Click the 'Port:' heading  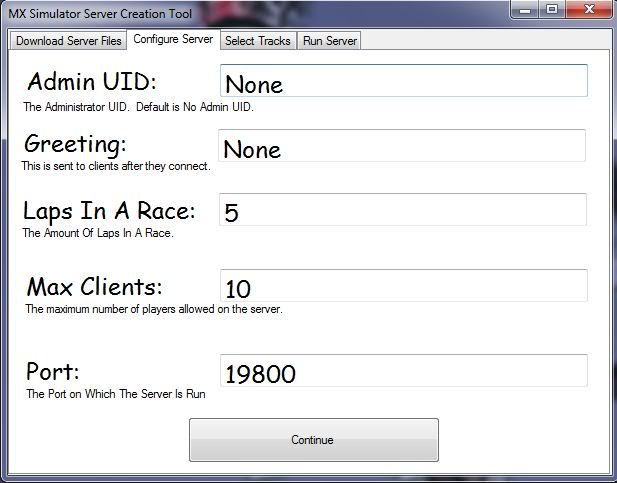point(53,372)
